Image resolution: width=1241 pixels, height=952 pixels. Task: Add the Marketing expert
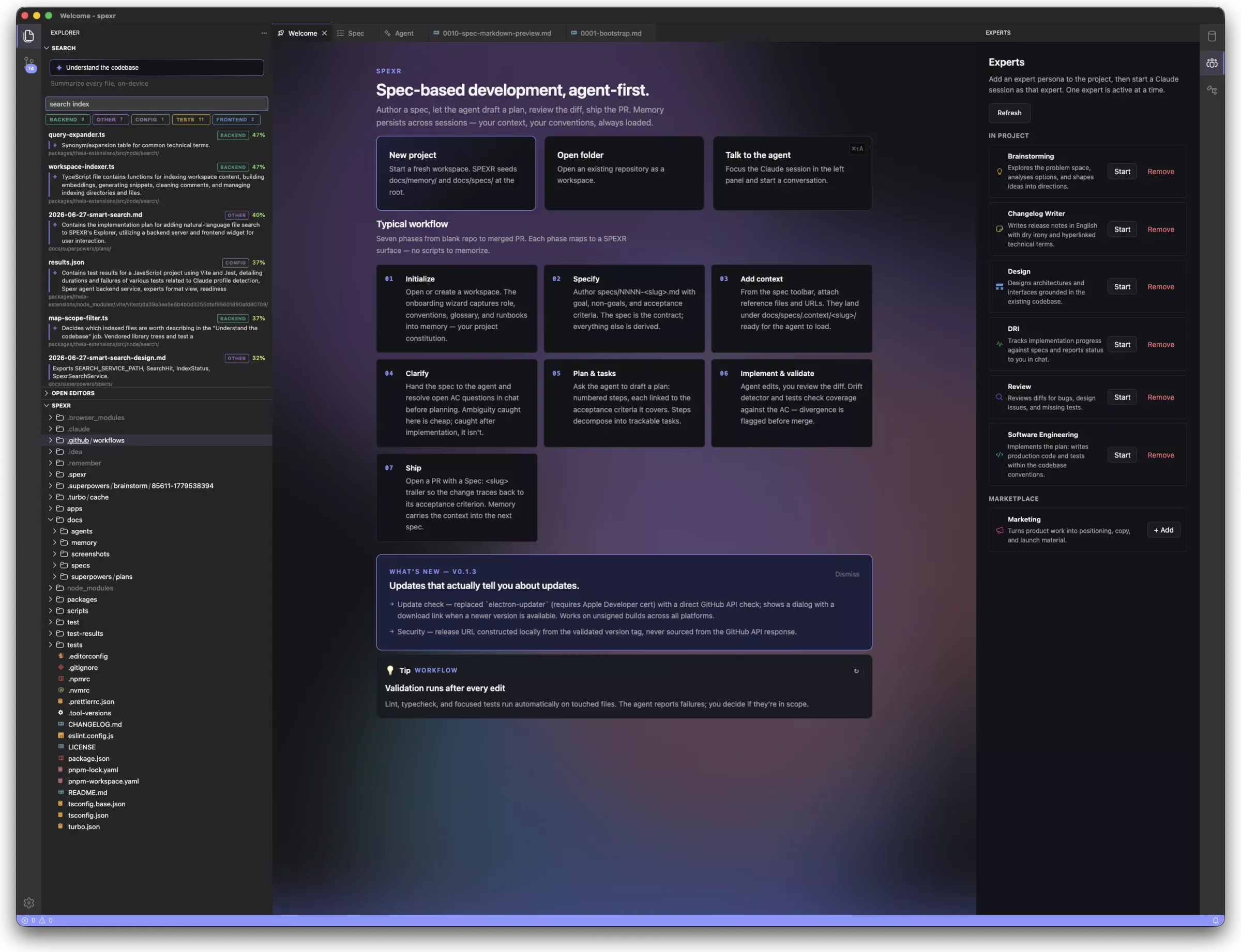click(x=1163, y=530)
